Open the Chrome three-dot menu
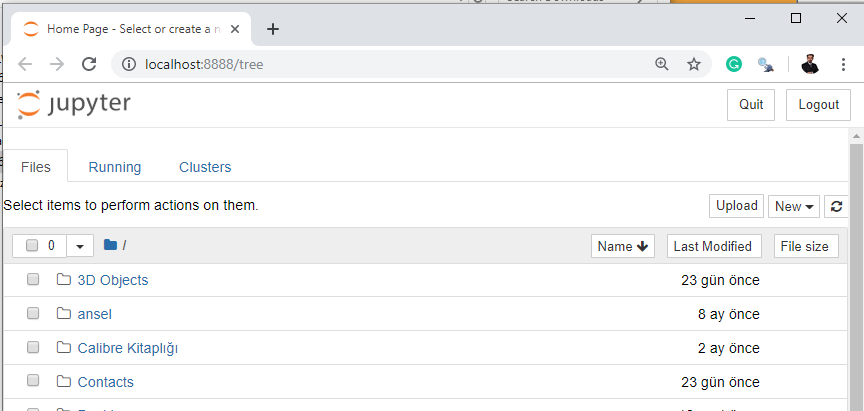 843,64
